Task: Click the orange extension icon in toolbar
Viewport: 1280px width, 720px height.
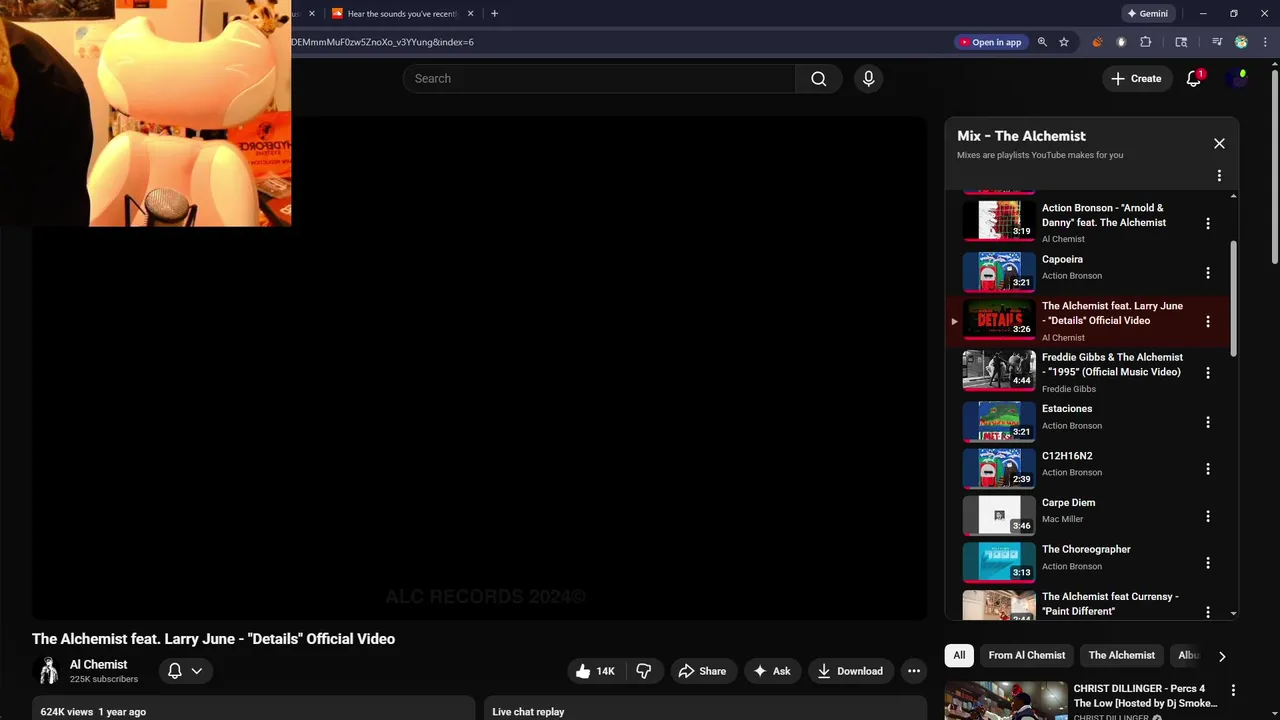Action: (1097, 42)
